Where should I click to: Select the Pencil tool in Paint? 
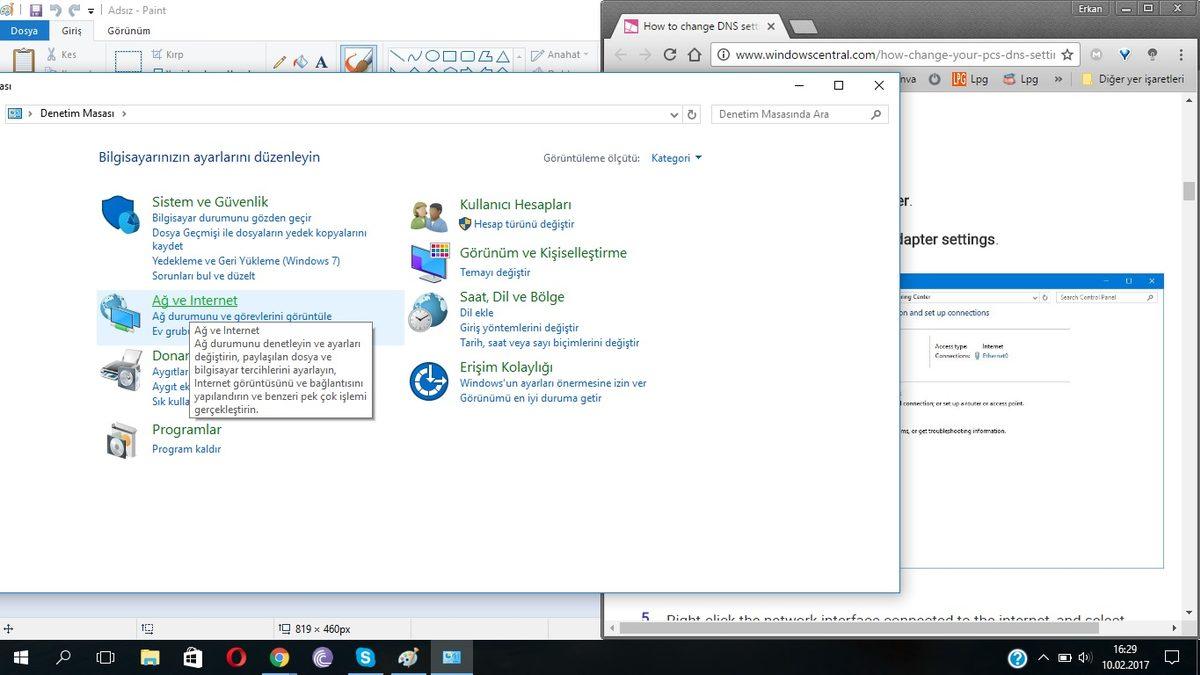tap(279, 61)
